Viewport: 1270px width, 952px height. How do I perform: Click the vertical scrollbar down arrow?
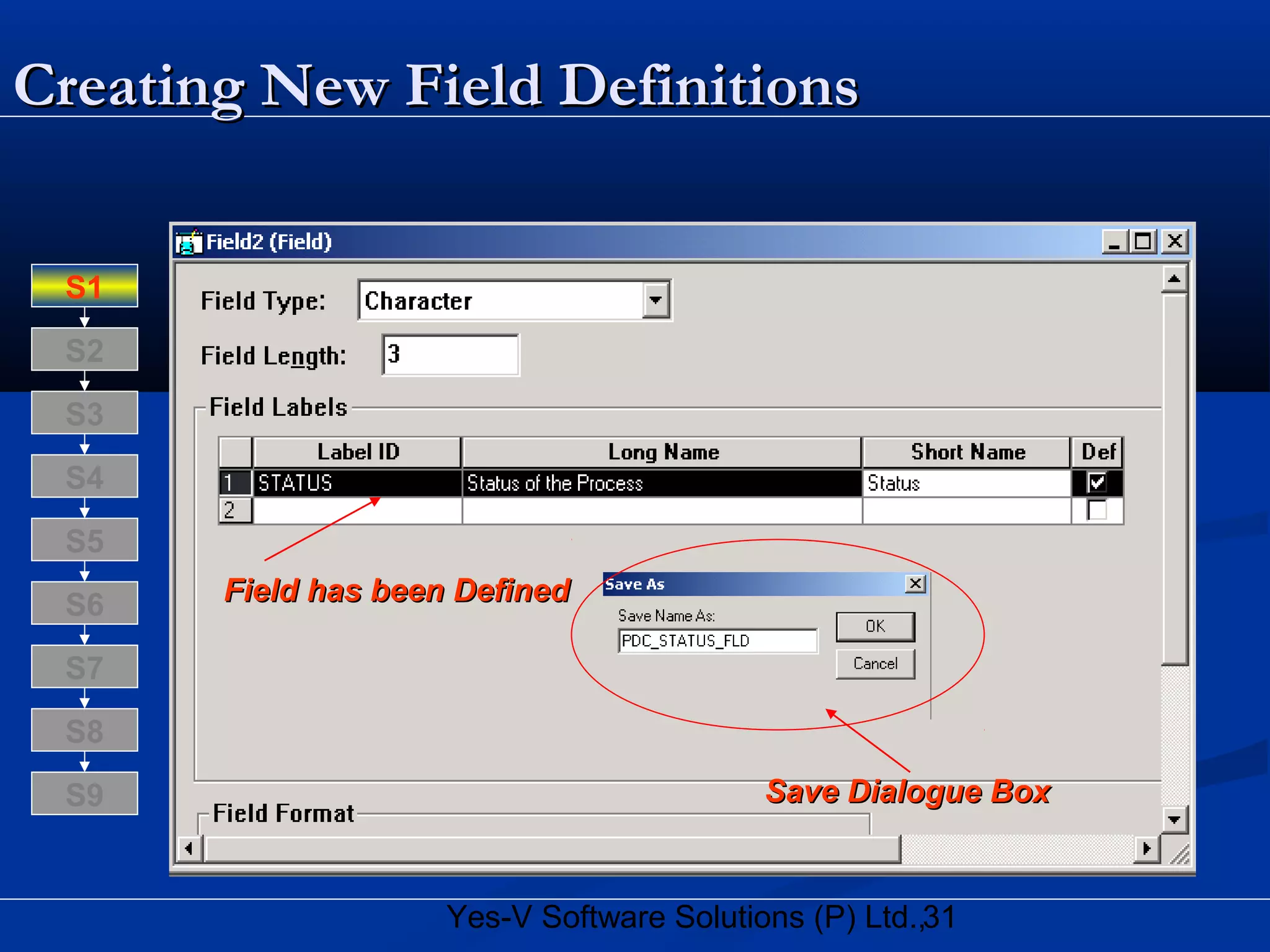(x=1174, y=819)
